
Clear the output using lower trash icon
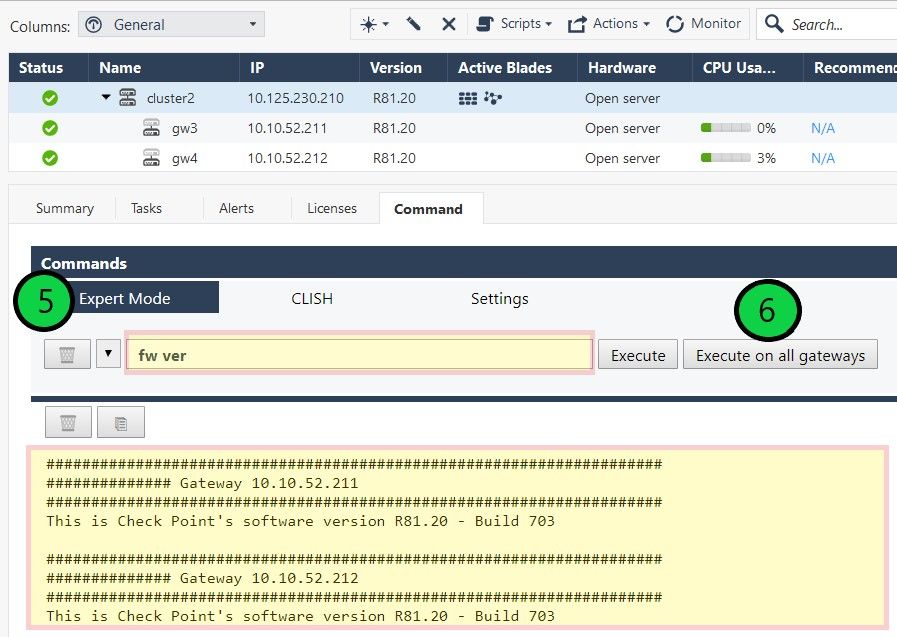[67, 422]
